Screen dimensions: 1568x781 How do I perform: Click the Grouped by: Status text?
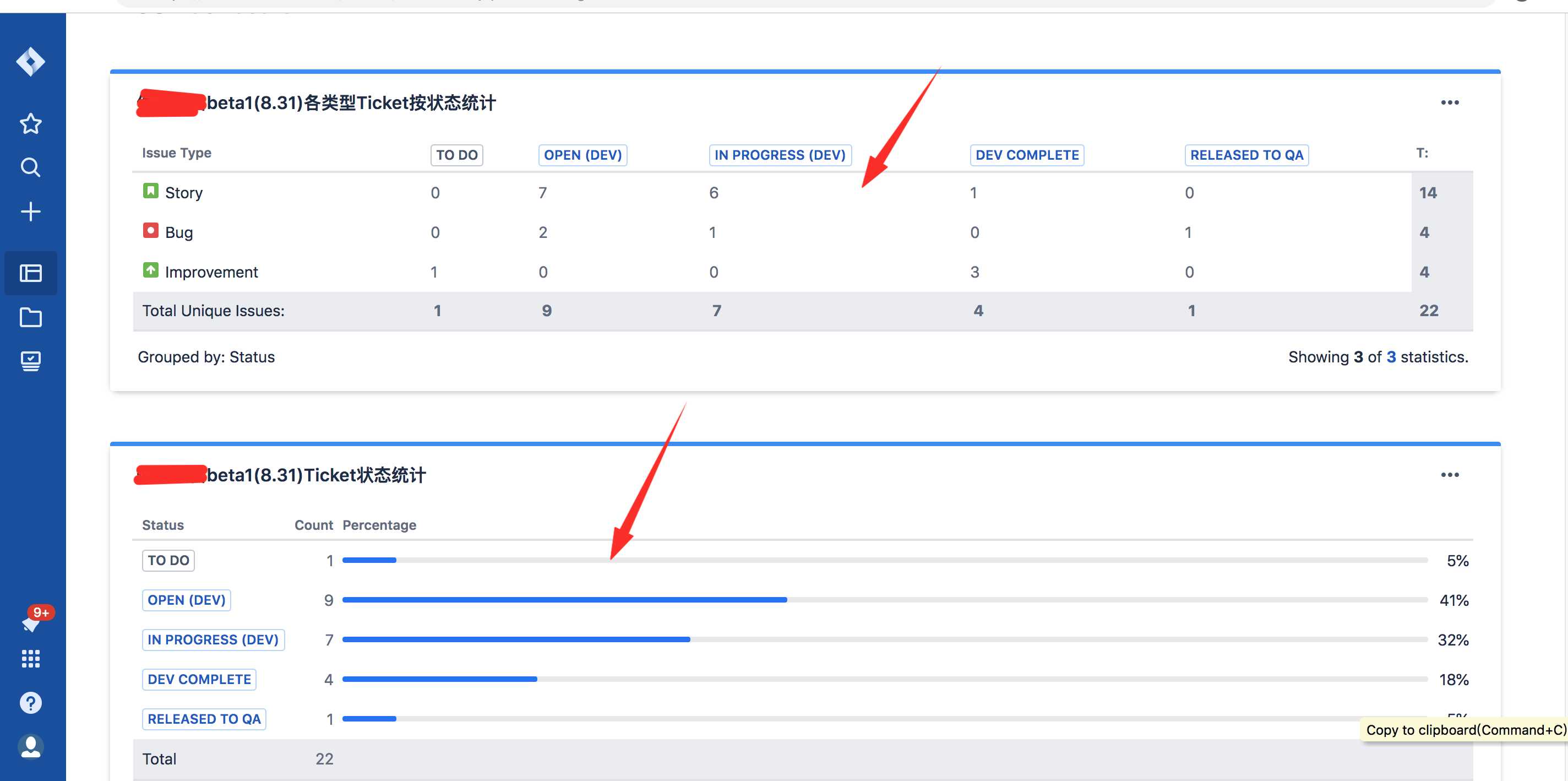point(206,357)
